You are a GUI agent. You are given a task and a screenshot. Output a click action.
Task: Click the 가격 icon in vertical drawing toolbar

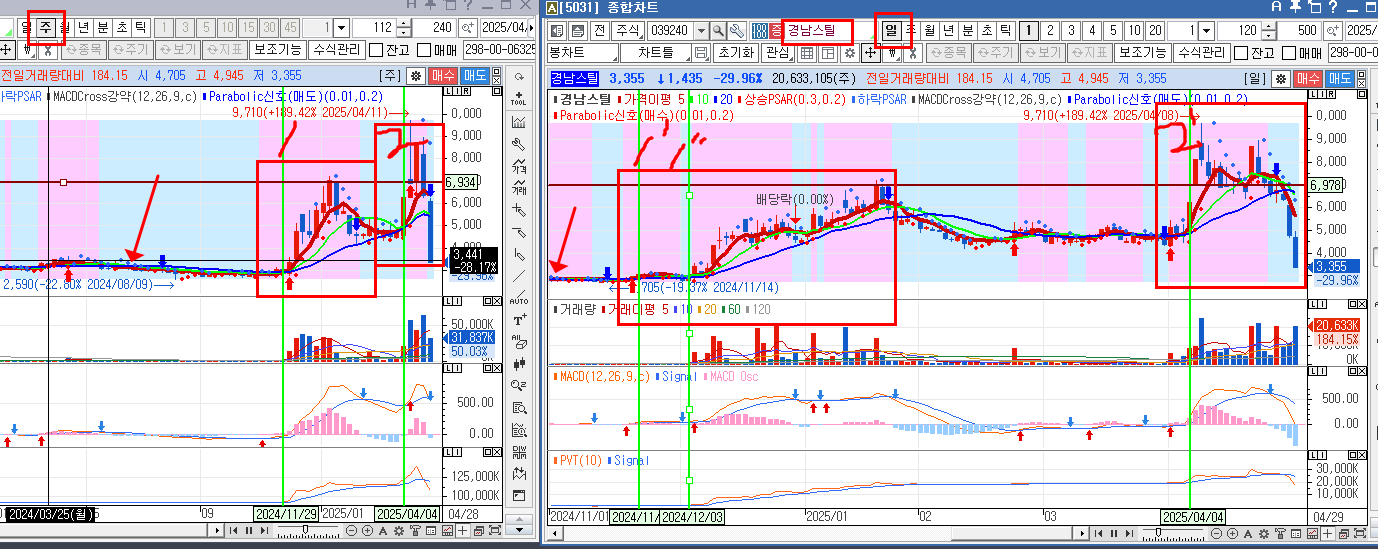(x=518, y=166)
